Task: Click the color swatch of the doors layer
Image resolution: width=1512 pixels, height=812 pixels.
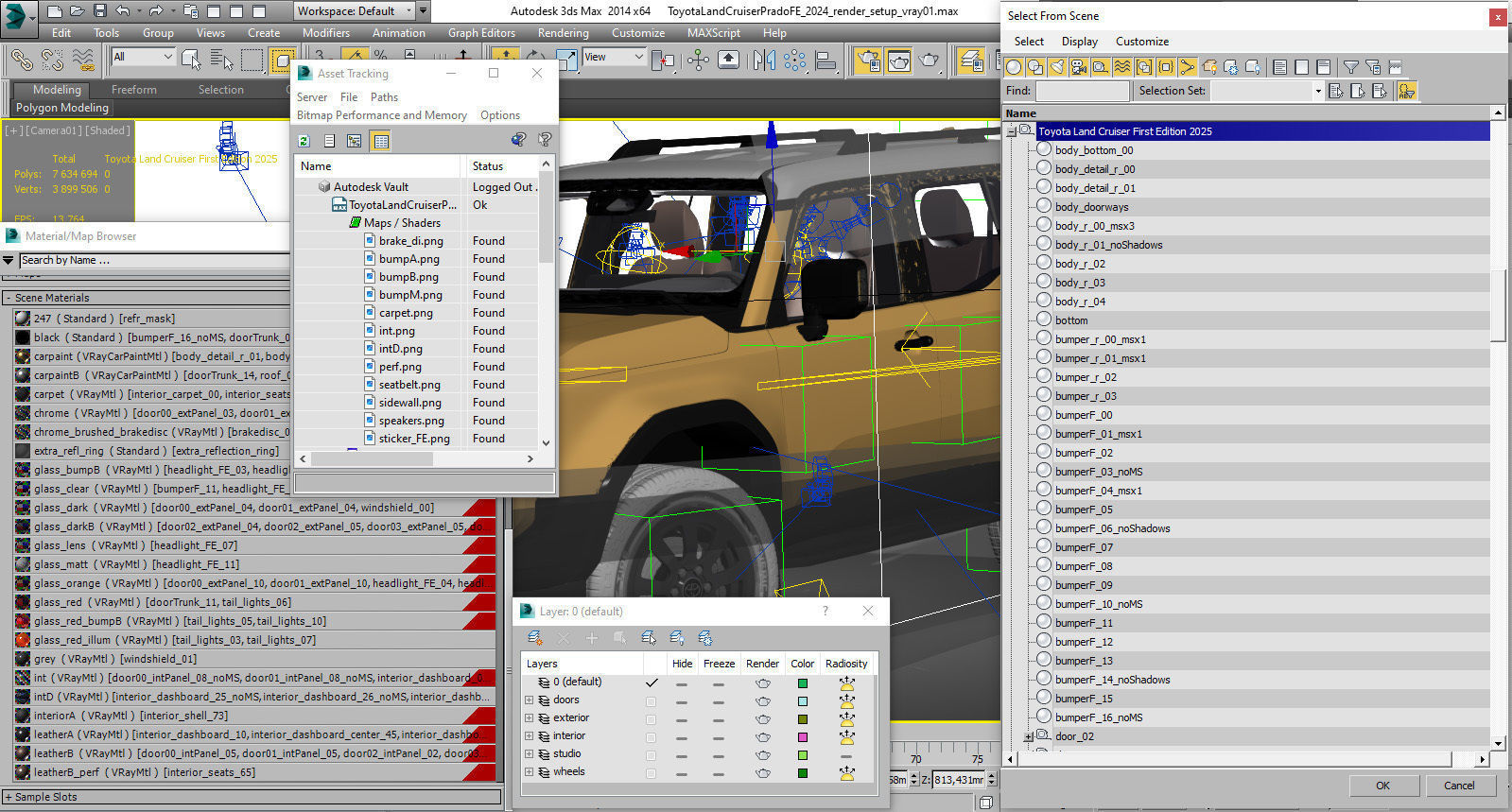Action: (803, 700)
